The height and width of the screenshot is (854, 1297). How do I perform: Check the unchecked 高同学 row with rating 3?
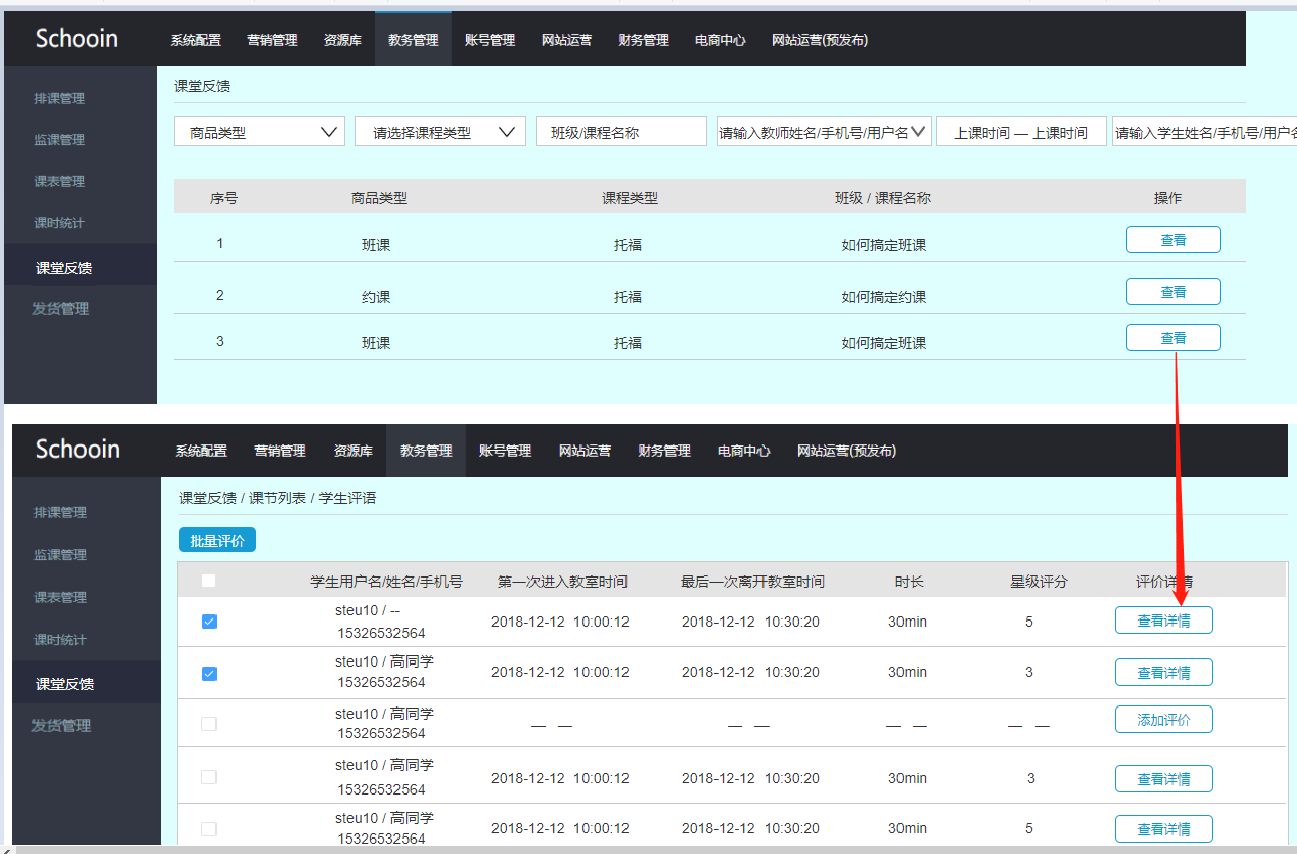tap(209, 777)
